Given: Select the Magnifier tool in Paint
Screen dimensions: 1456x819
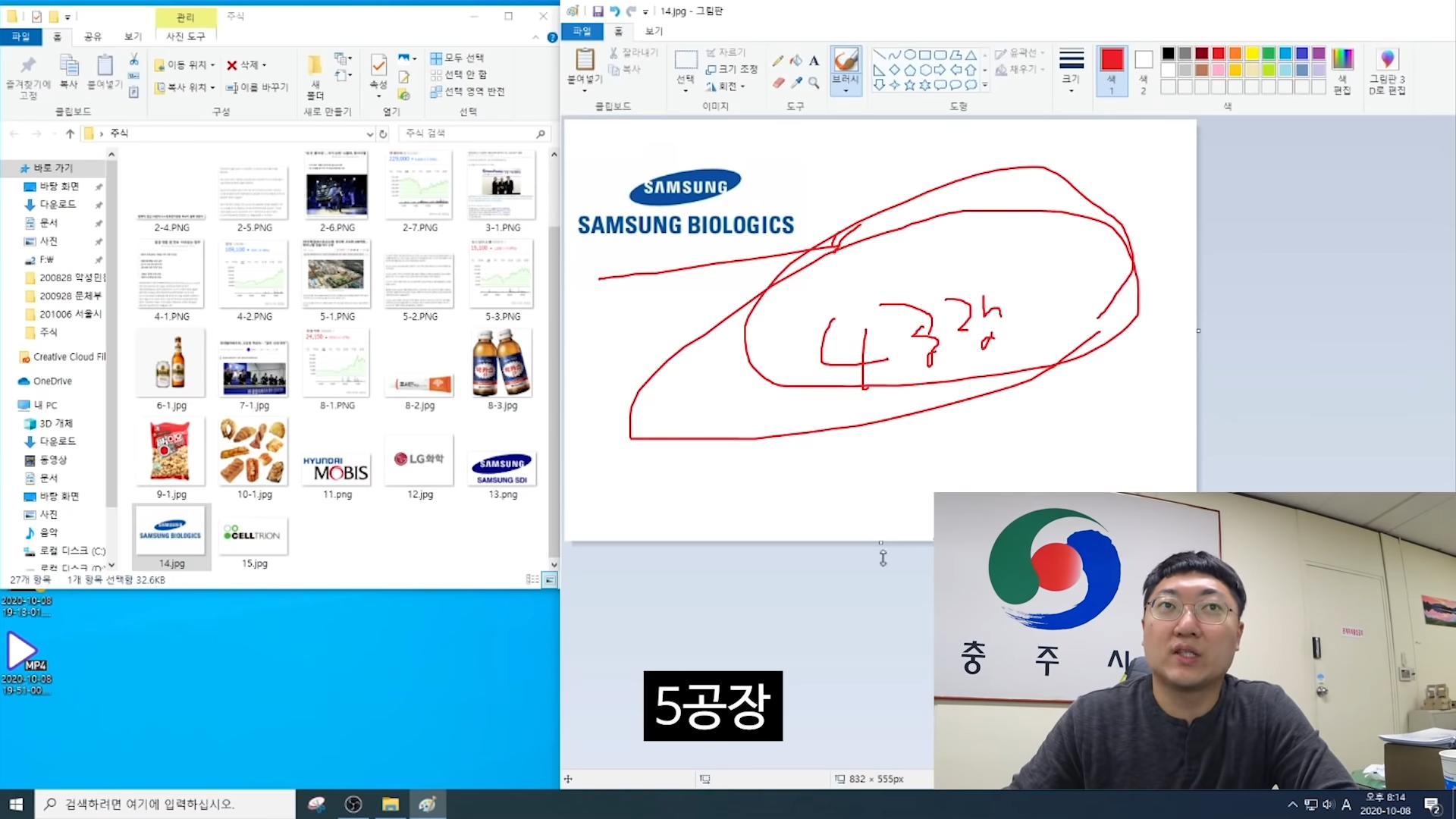Looking at the screenshot, I should (814, 83).
